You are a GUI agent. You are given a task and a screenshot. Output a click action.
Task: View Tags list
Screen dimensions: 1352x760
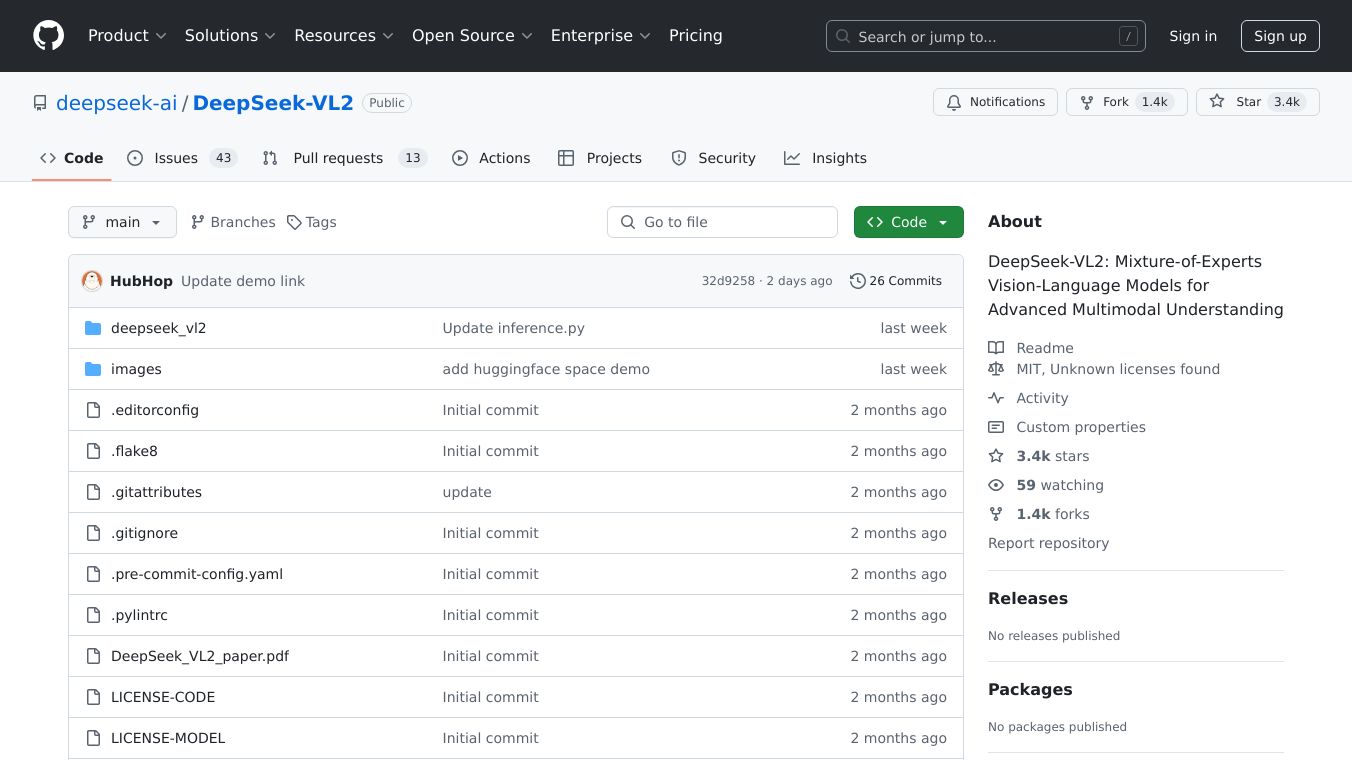click(x=312, y=222)
